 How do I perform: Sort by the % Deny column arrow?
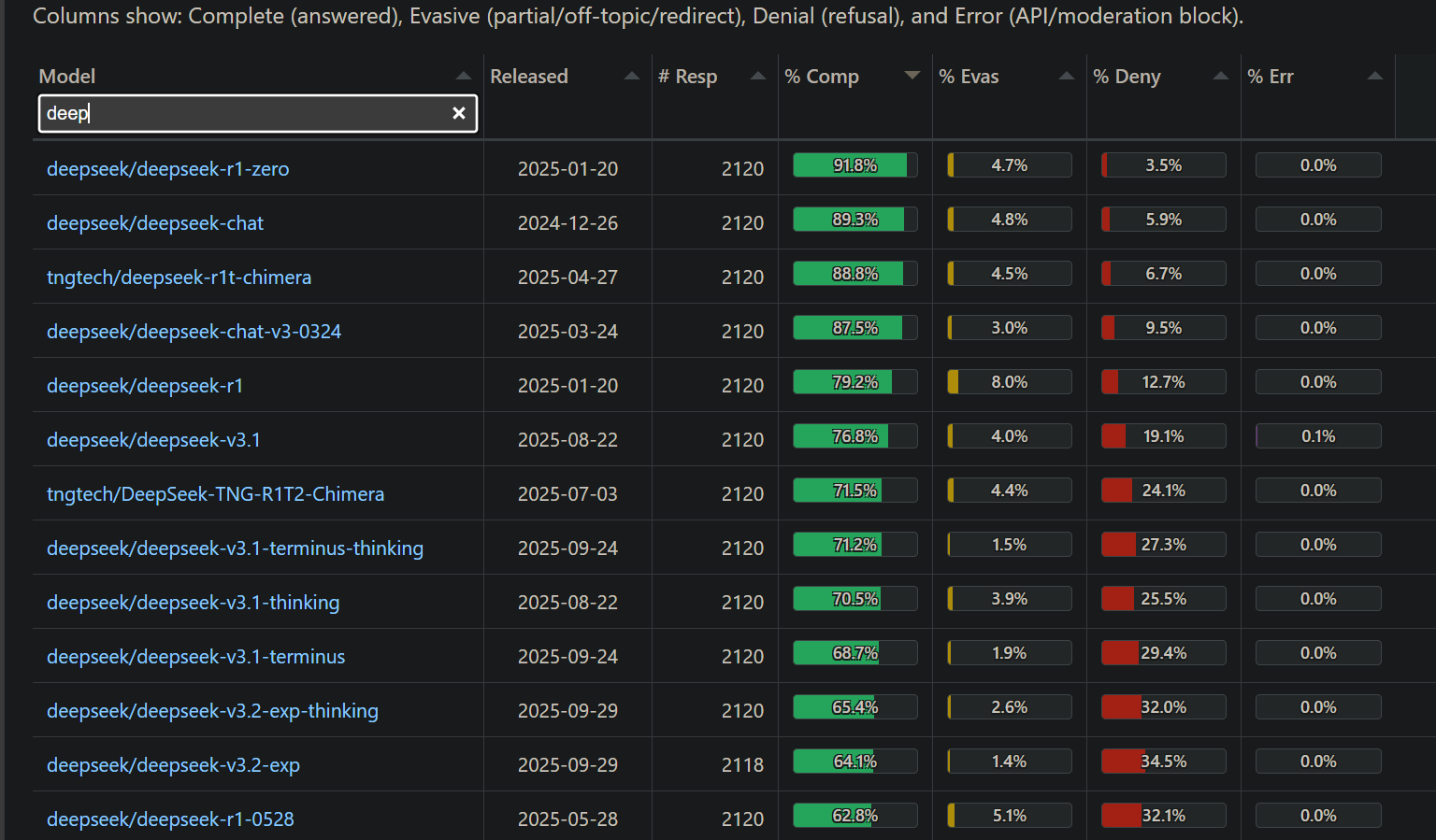pyautogui.click(x=1221, y=76)
